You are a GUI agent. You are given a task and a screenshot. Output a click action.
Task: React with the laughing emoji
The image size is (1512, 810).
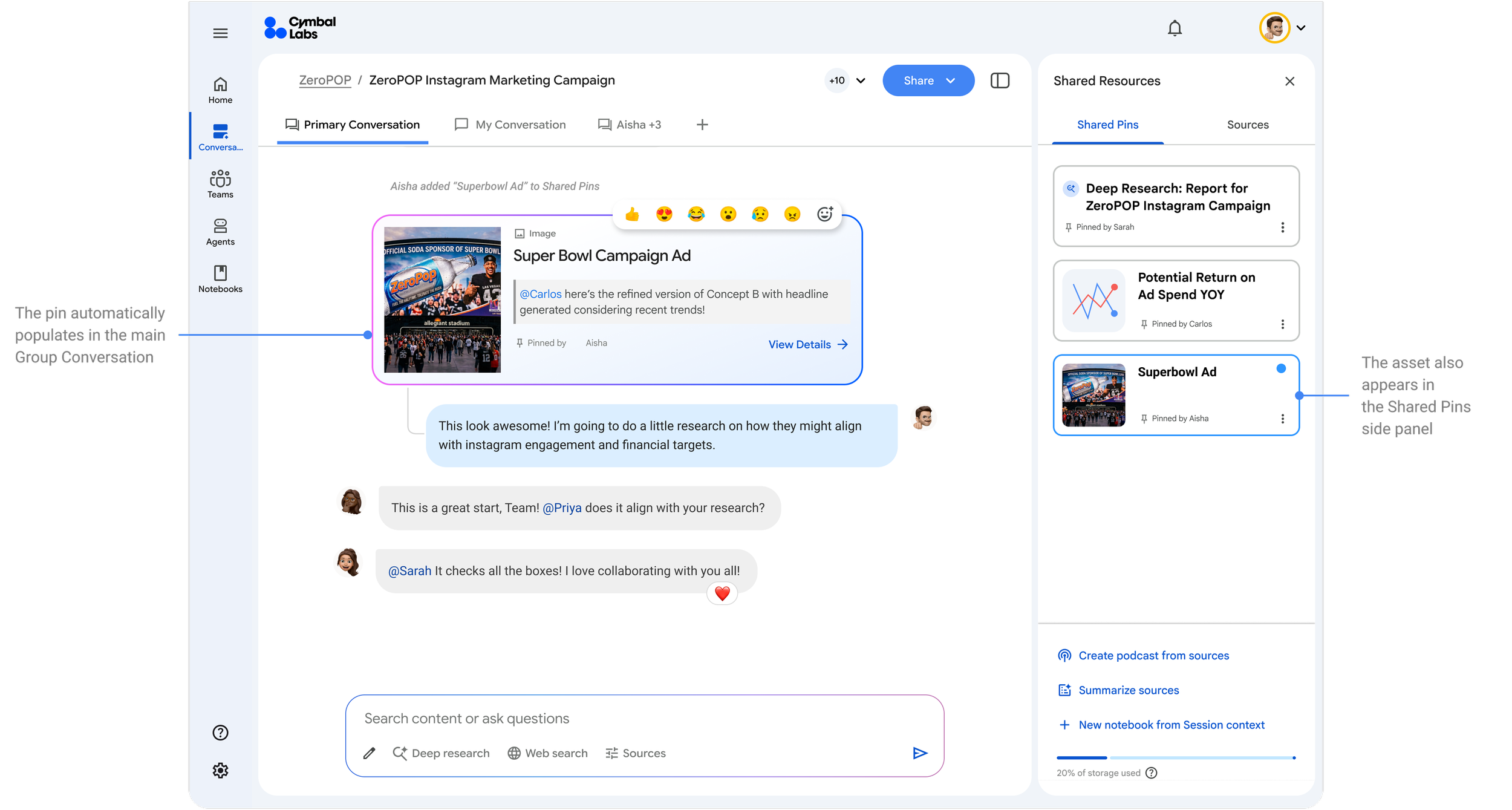696,214
